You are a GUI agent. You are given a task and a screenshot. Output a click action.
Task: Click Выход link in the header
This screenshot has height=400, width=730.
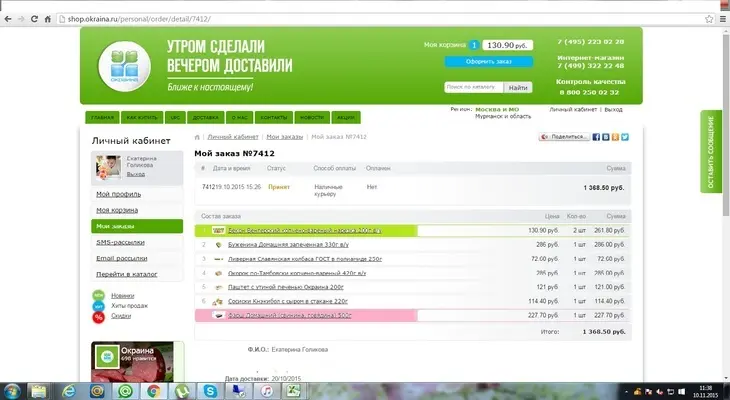tap(613, 109)
